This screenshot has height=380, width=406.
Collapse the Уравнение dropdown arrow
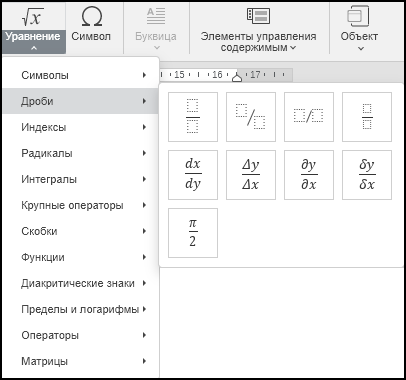pos(34,48)
